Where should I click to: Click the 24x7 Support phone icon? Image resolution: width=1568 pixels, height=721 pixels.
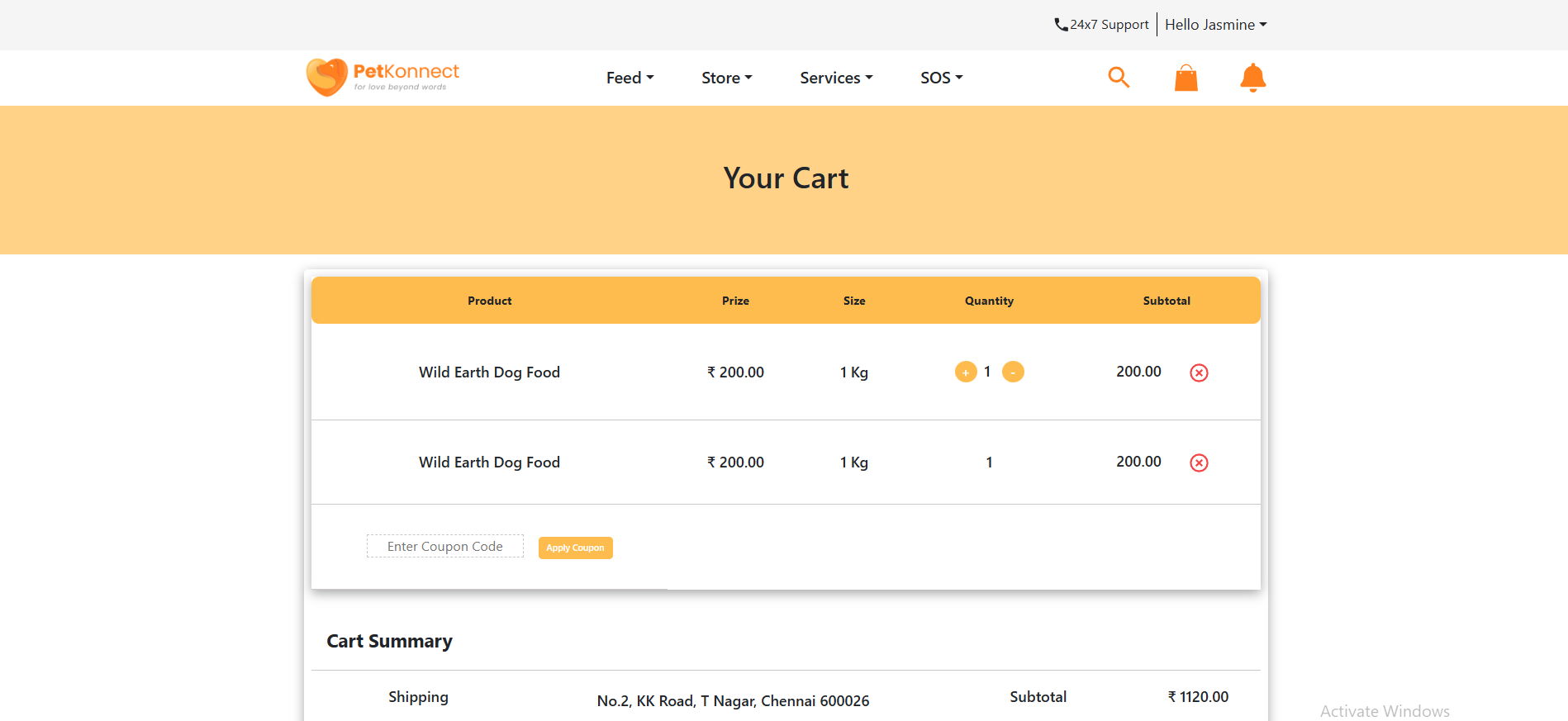[x=1061, y=25]
